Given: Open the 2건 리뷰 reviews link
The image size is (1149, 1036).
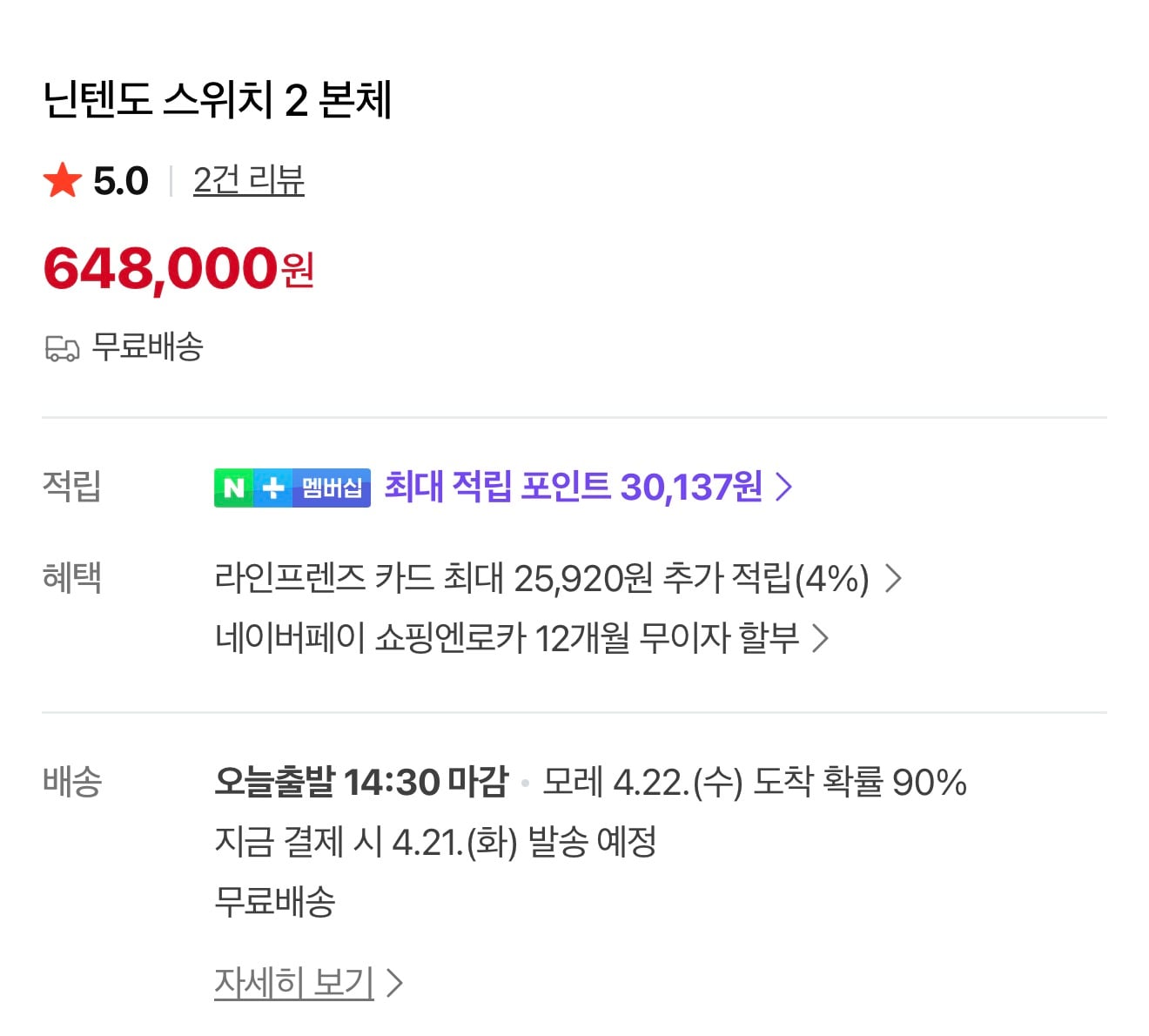Looking at the screenshot, I should click(x=248, y=180).
